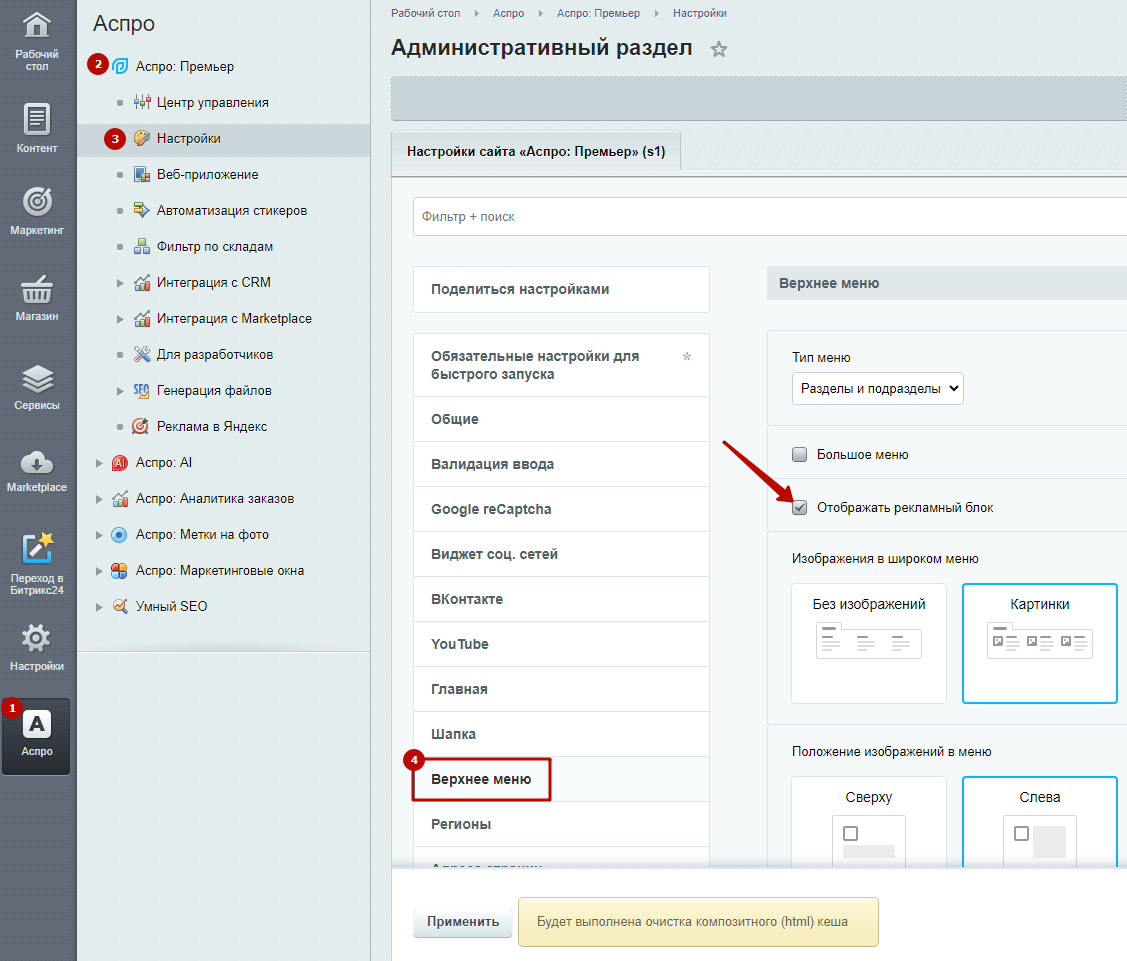Image resolution: width=1127 pixels, height=961 pixels.
Task: Click the Аспро: Премьер logo icon
Action: click(x=121, y=66)
